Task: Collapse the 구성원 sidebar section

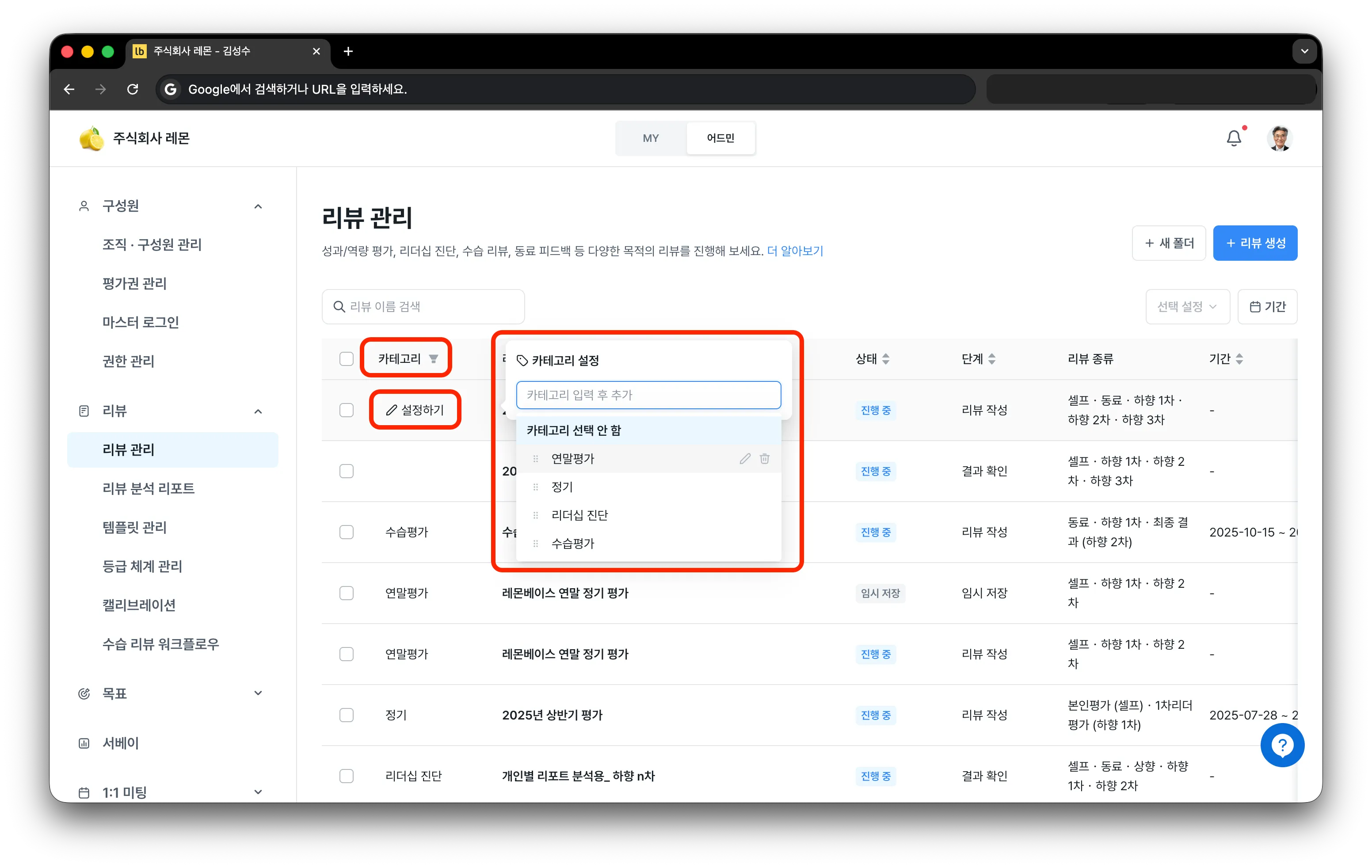Action: (258, 206)
